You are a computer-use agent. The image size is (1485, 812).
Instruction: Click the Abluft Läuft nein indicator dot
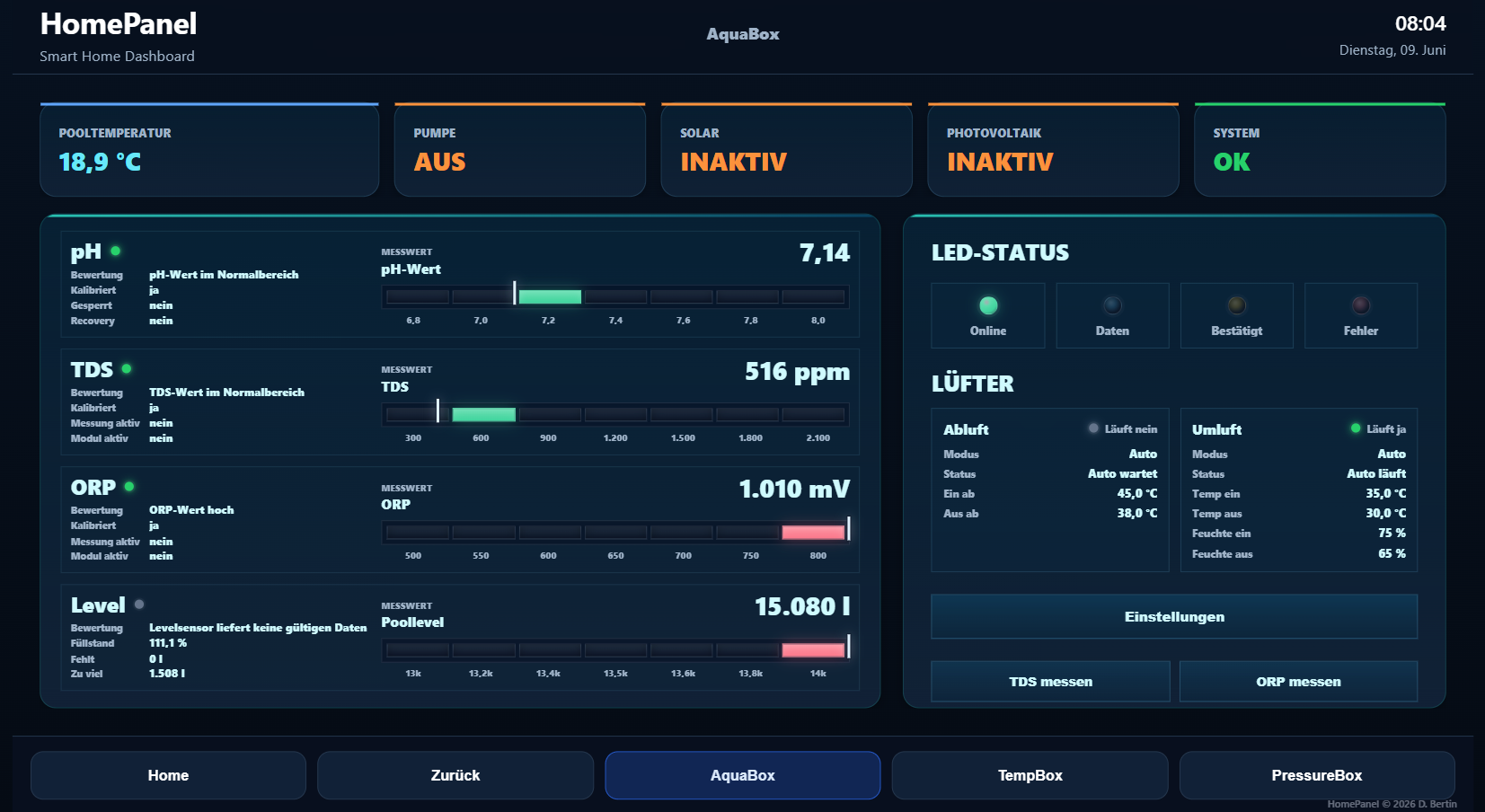1093,428
